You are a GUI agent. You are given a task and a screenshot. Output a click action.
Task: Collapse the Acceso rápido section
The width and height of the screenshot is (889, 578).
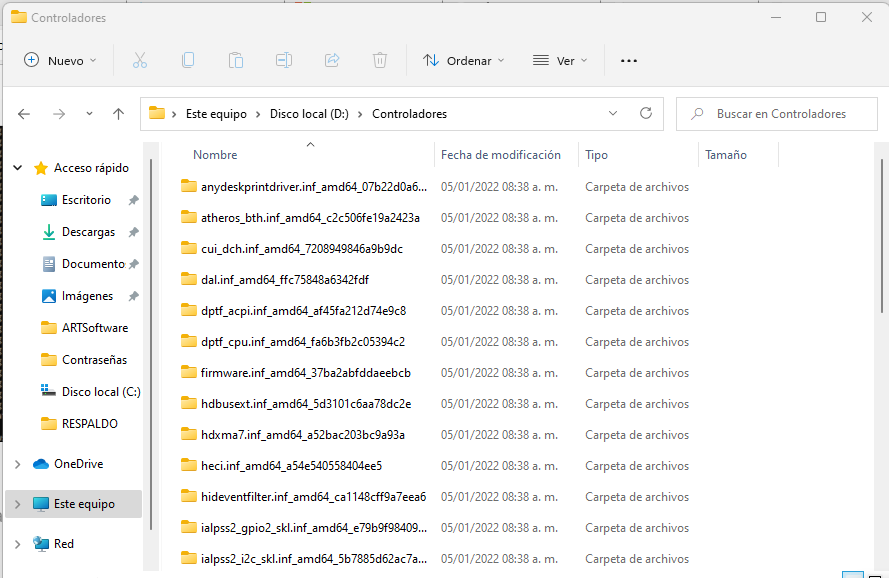click(x=18, y=168)
